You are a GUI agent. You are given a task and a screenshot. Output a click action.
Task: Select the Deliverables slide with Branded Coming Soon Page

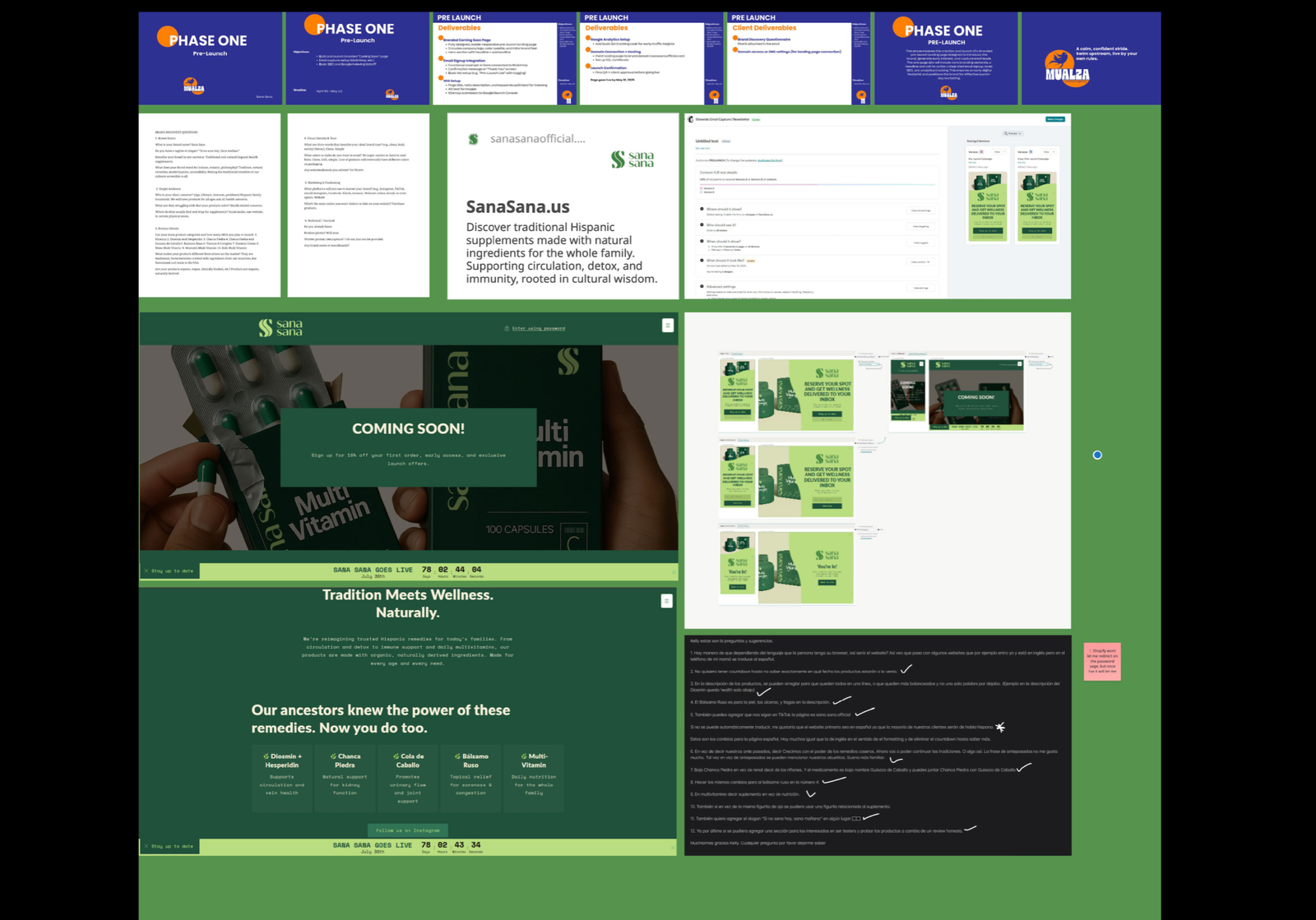(x=504, y=58)
